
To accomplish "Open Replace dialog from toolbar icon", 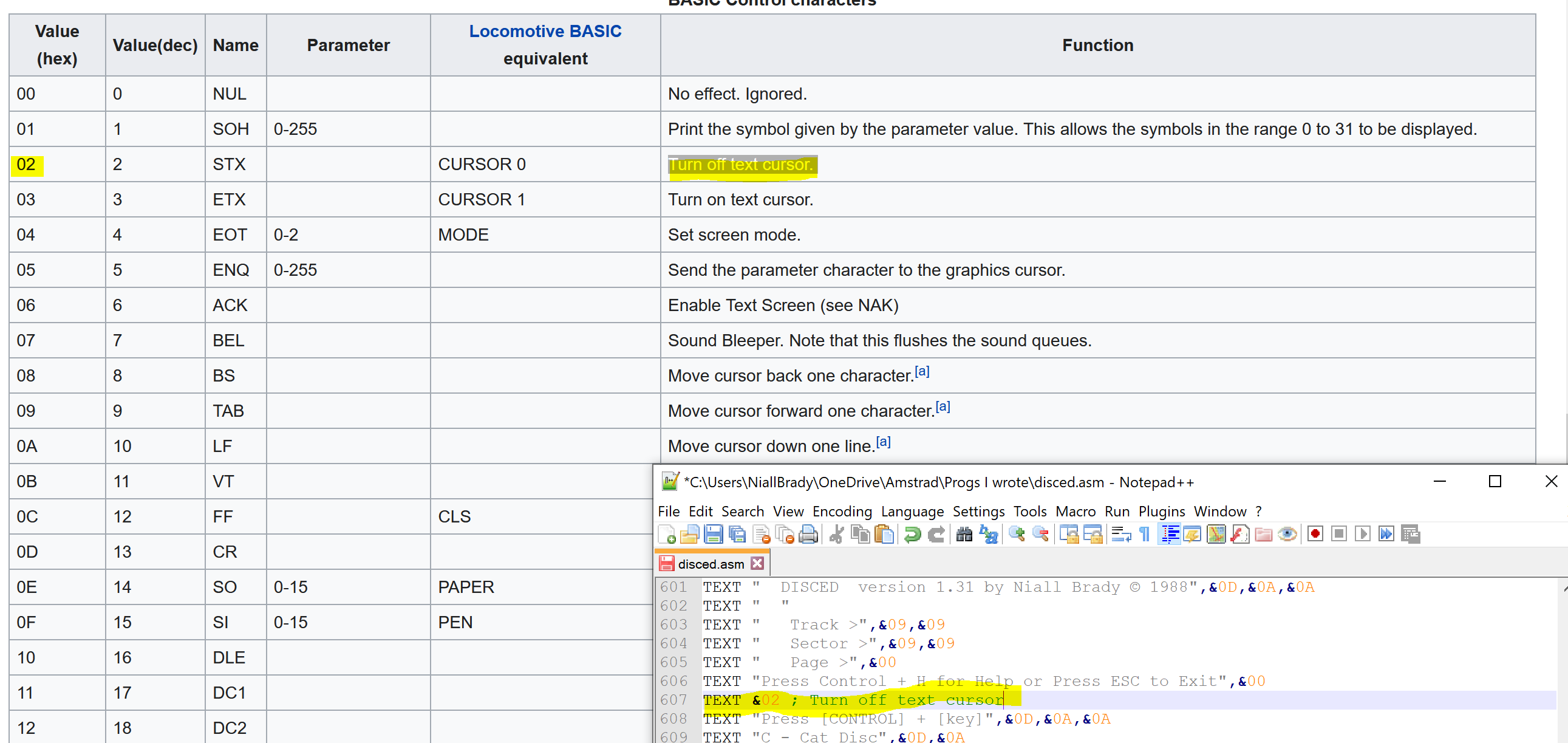I will click(989, 535).
